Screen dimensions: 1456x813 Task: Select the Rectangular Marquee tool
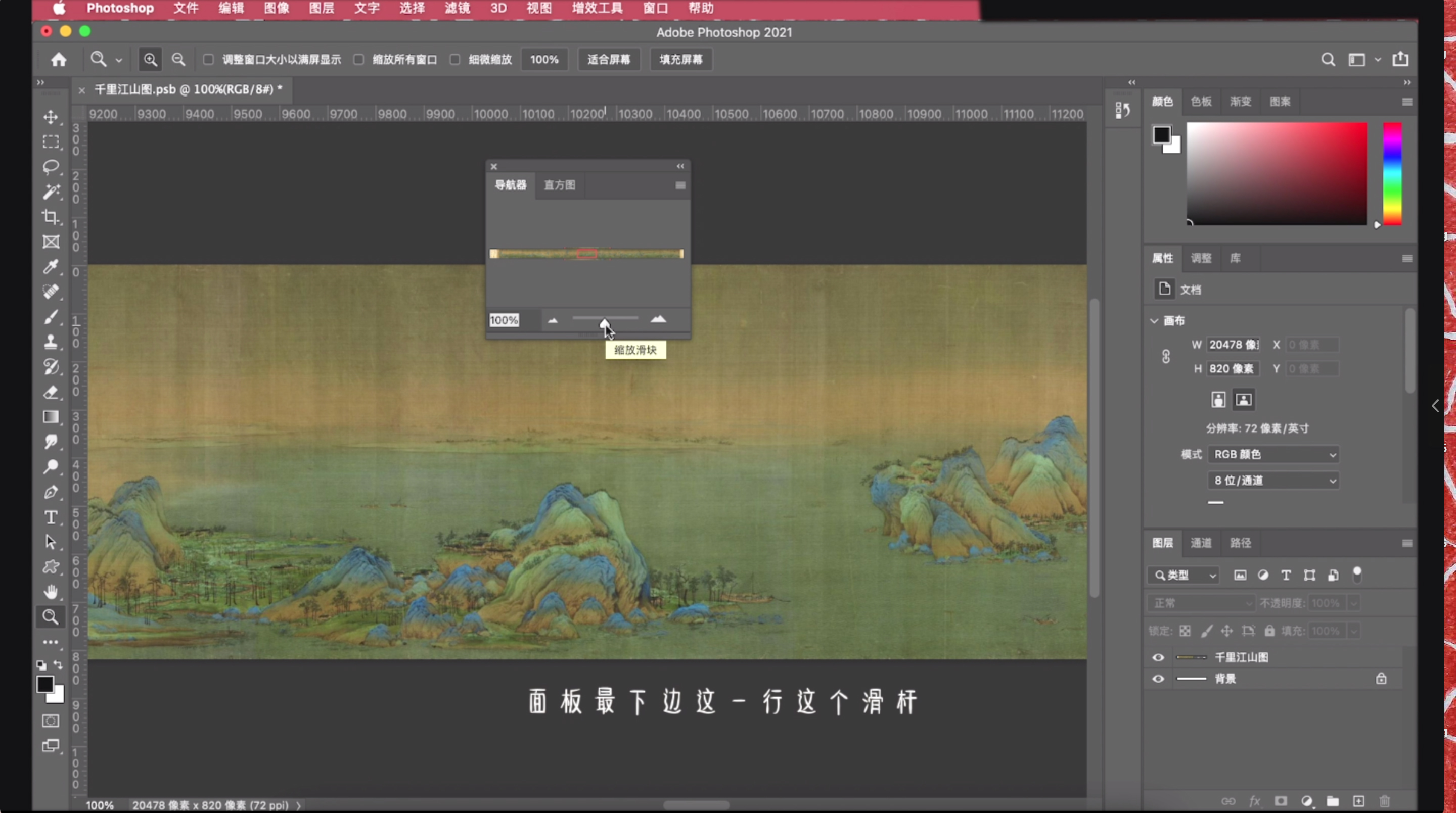tap(51, 142)
